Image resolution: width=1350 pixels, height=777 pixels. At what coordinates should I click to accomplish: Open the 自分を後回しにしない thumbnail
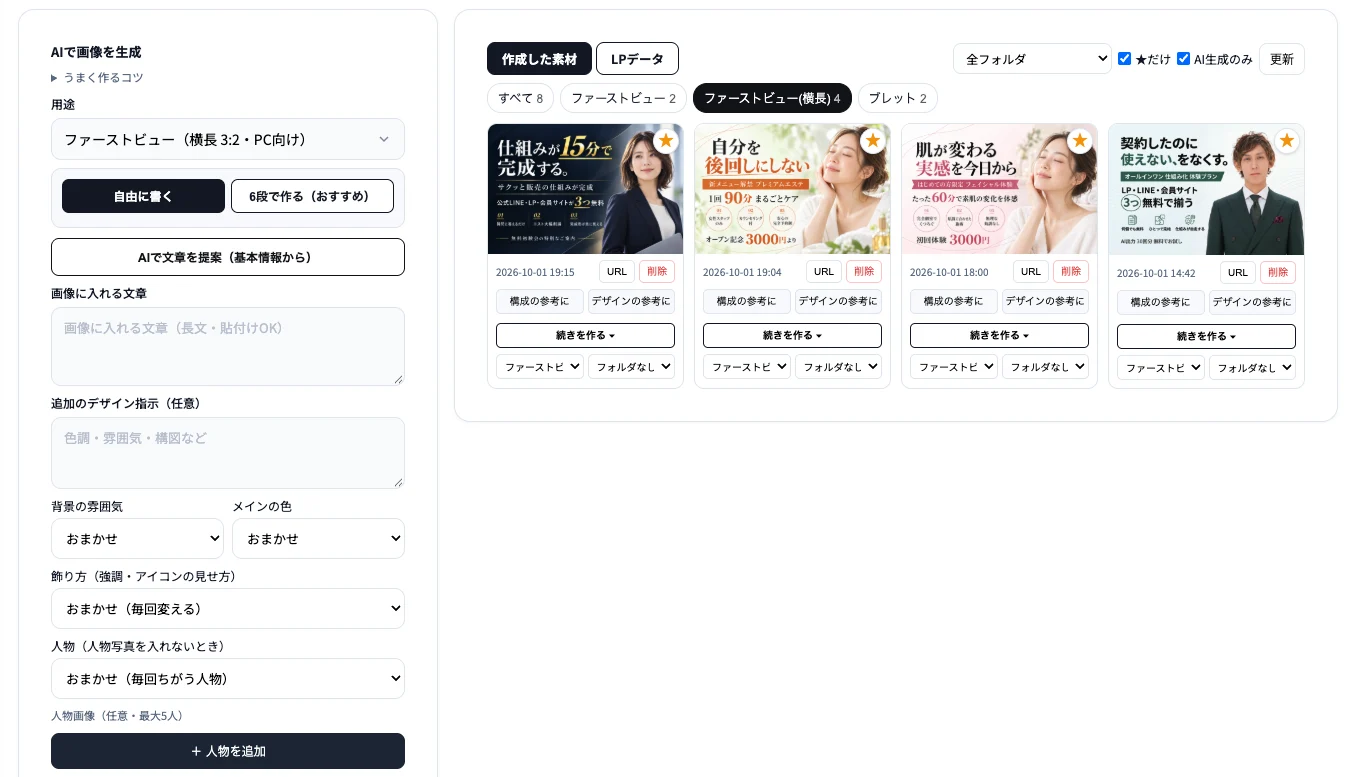pos(792,189)
